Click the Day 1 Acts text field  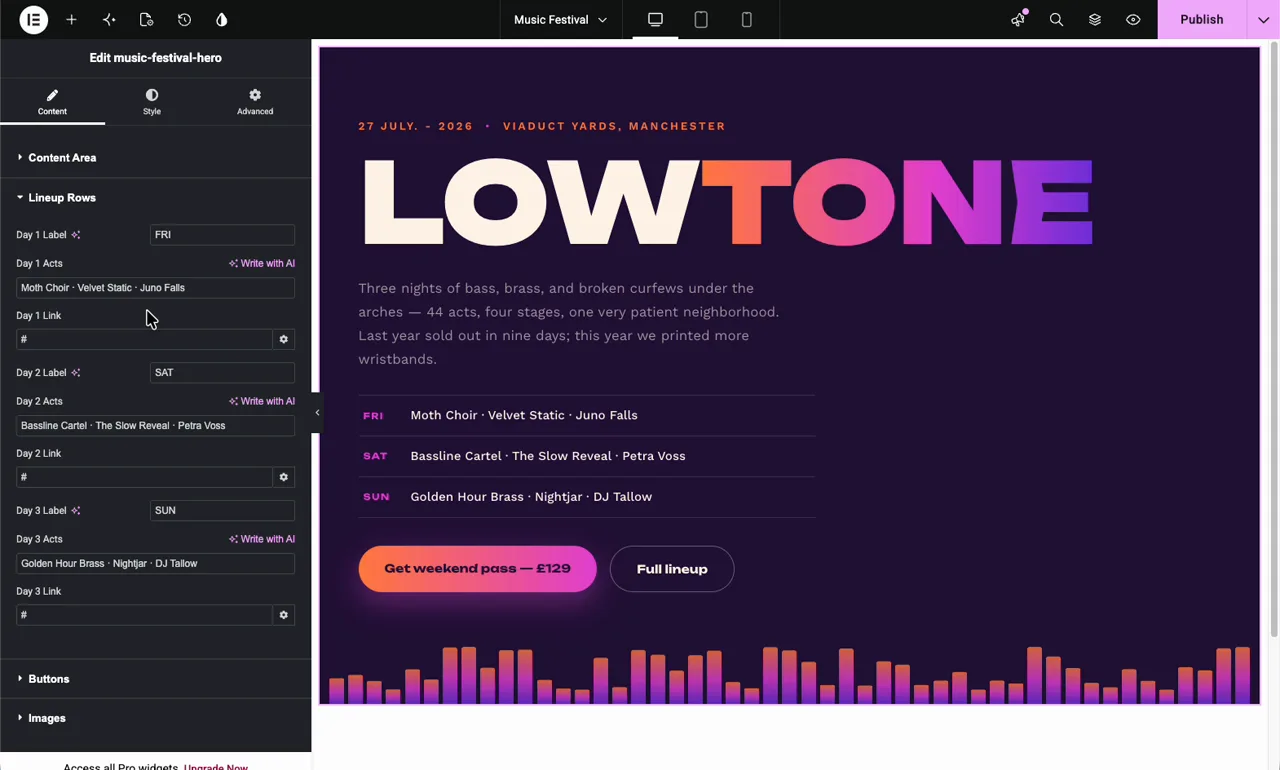155,288
